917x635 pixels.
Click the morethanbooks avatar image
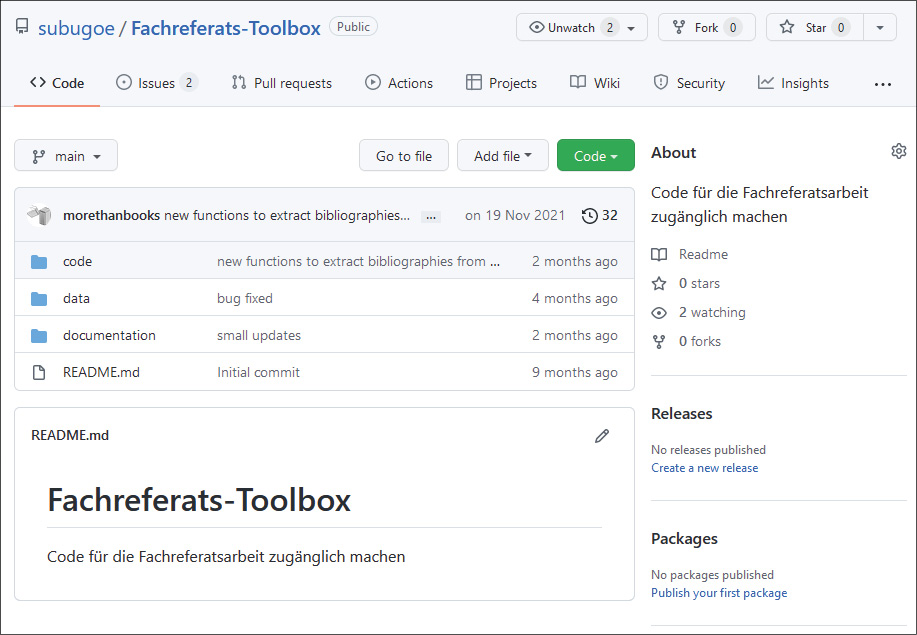39,215
